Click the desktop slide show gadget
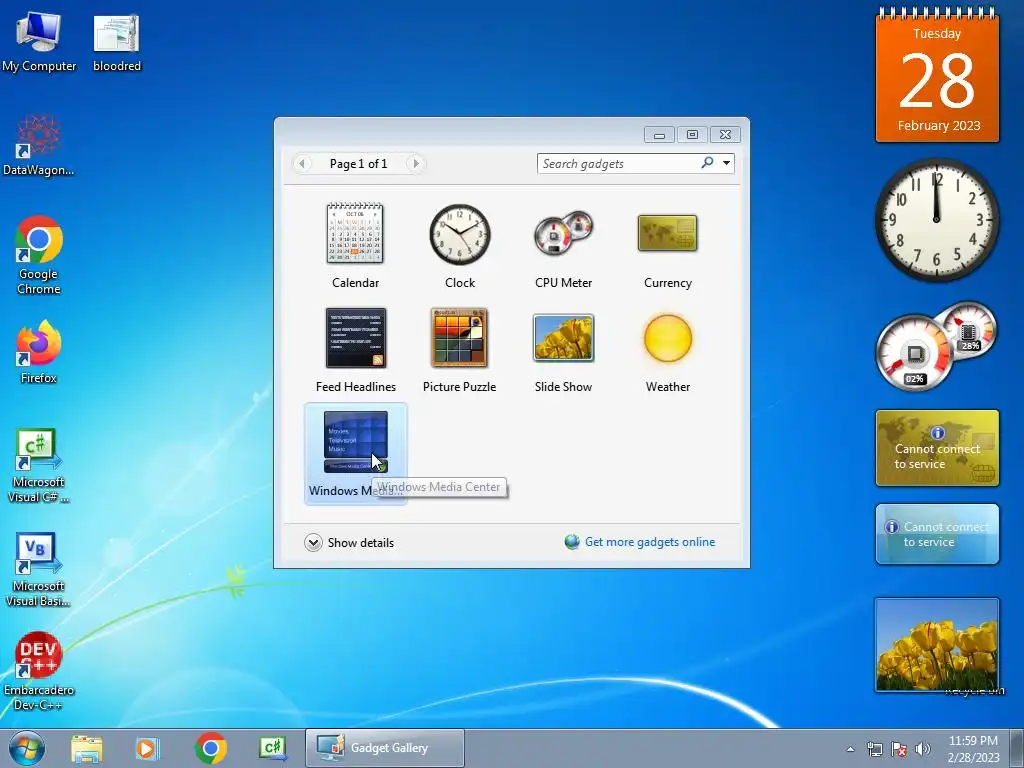Image resolution: width=1024 pixels, height=768 pixels. click(x=937, y=645)
